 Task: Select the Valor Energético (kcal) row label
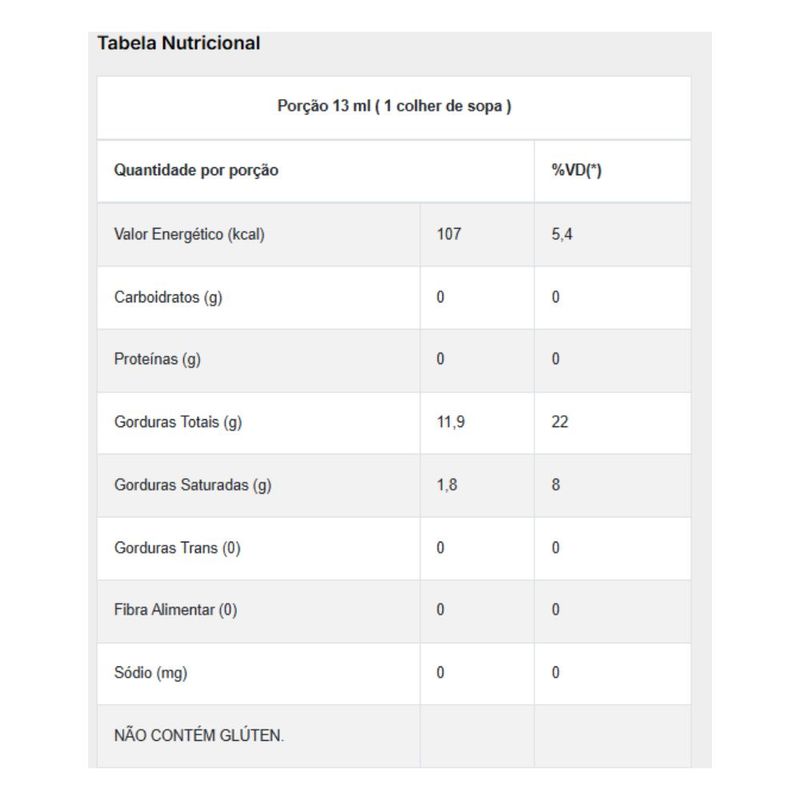pyautogui.click(x=189, y=234)
